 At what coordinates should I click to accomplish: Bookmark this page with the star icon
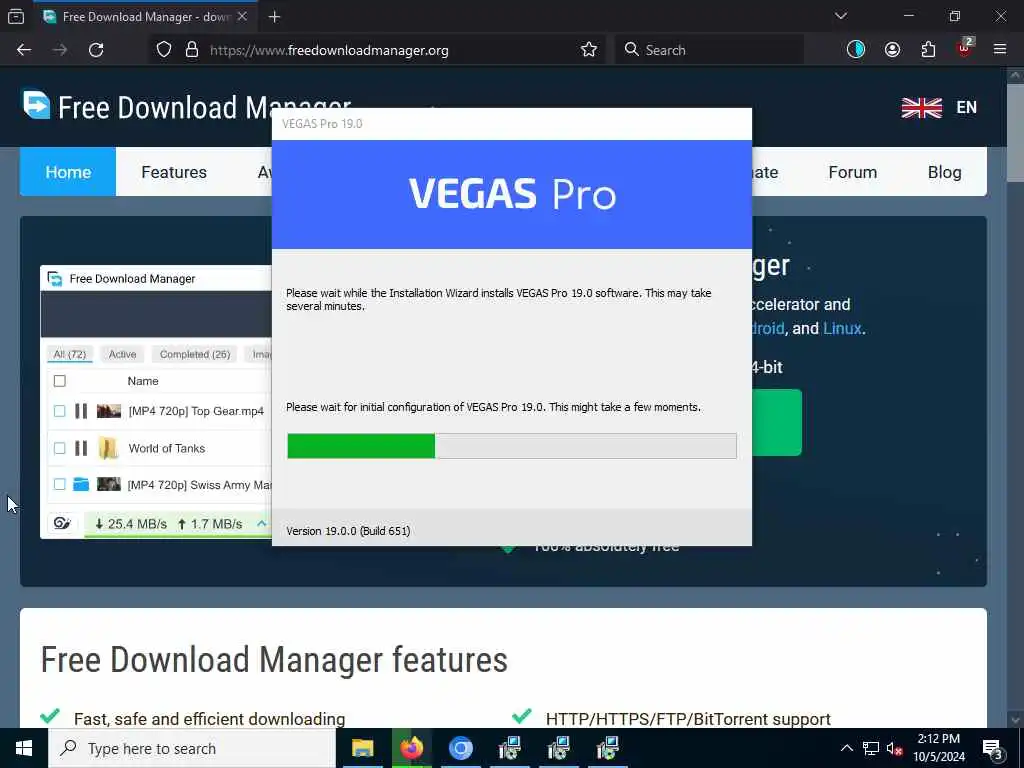[x=588, y=50]
